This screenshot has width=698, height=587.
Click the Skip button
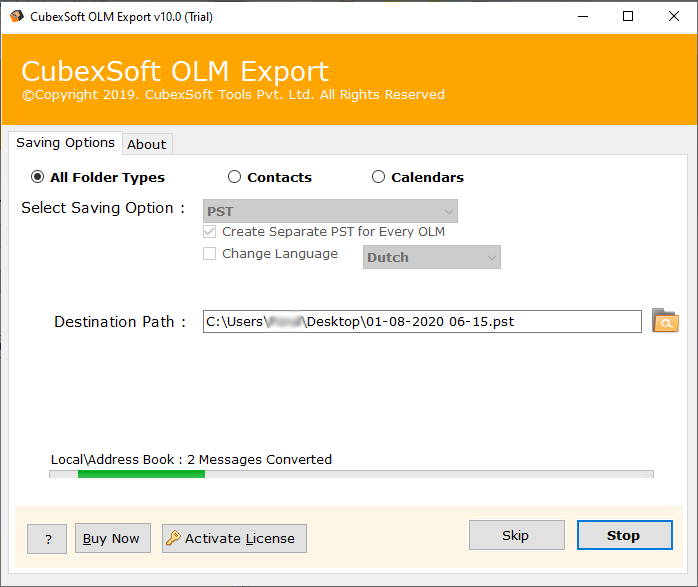[x=517, y=535]
